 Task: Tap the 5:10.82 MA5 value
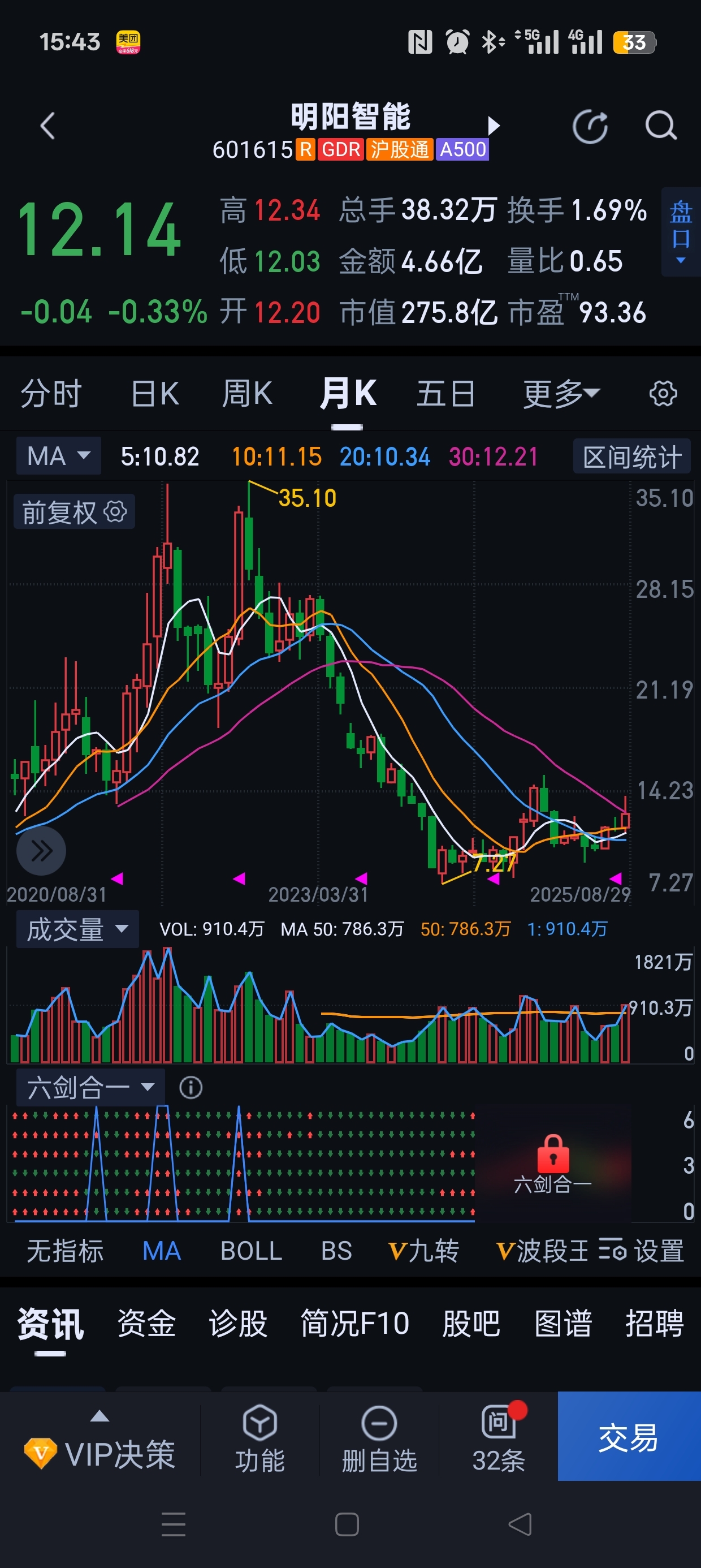tap(160, 456)
